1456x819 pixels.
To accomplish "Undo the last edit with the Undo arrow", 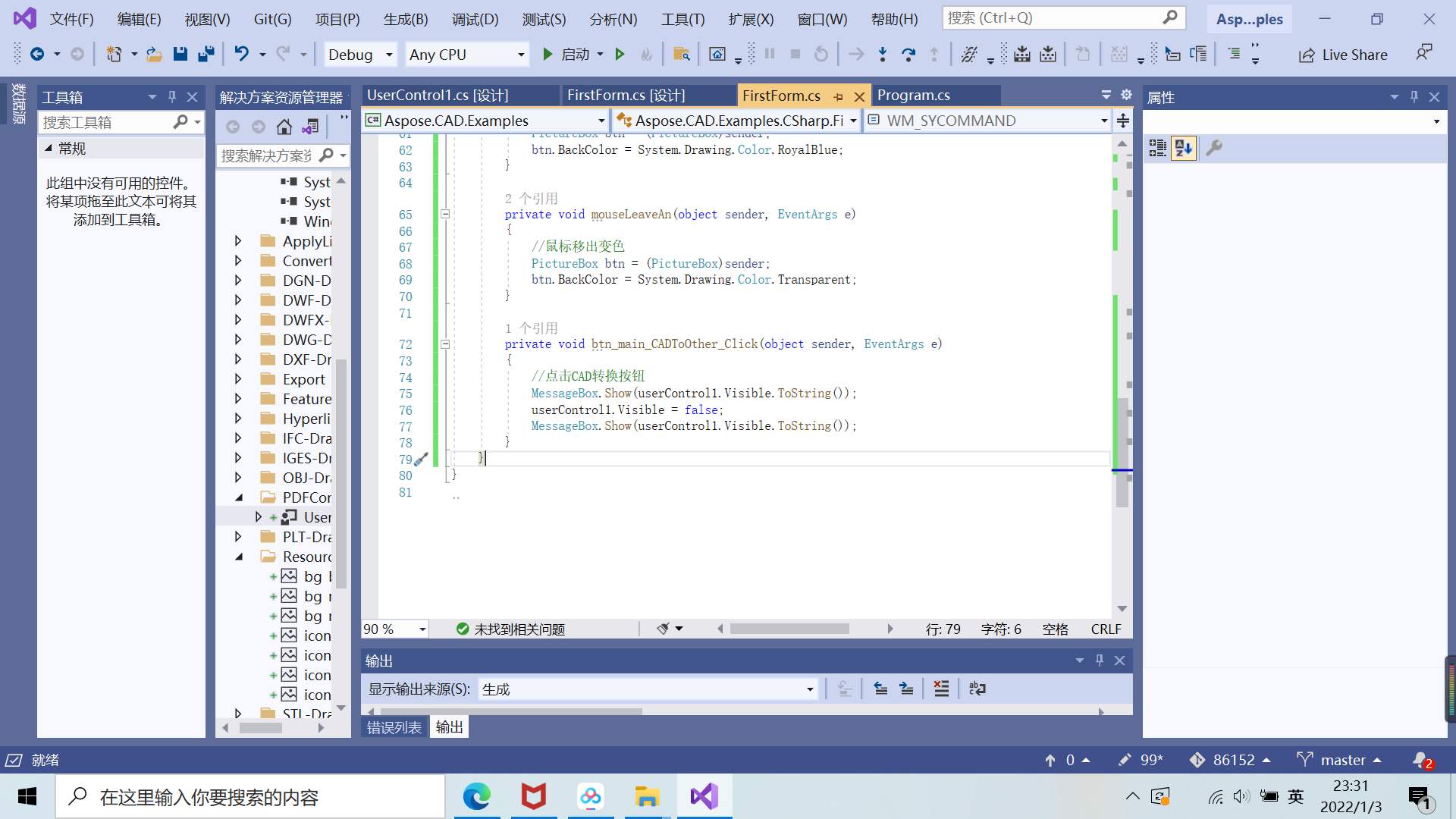I will 241,54.
